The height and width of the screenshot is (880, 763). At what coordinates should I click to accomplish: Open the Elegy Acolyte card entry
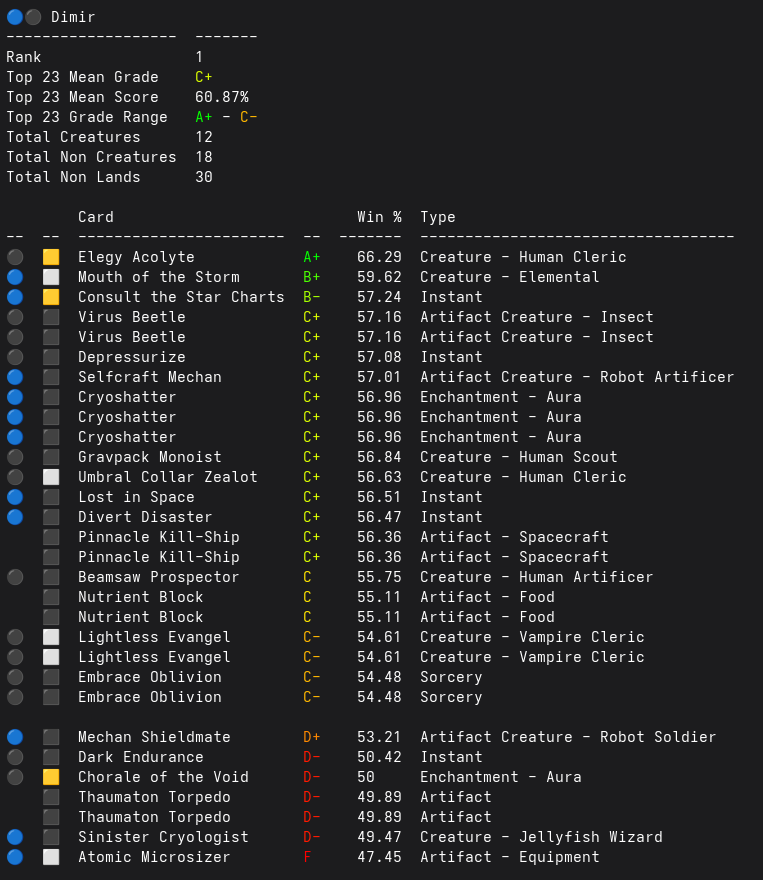click(x=134, y=257)
